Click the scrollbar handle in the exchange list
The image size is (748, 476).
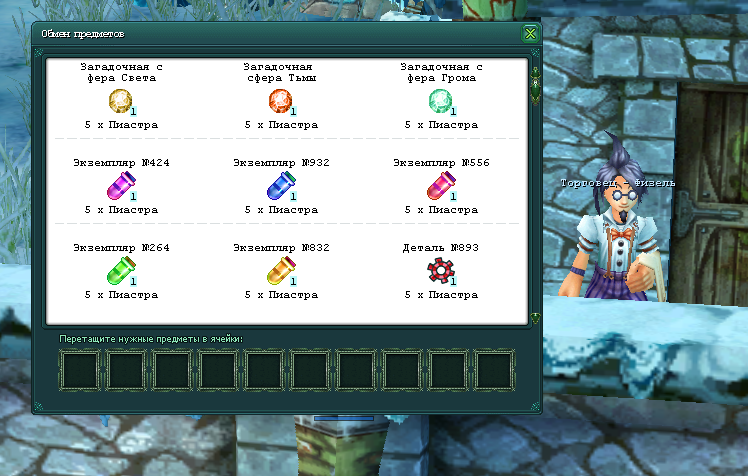click(535, 86)
